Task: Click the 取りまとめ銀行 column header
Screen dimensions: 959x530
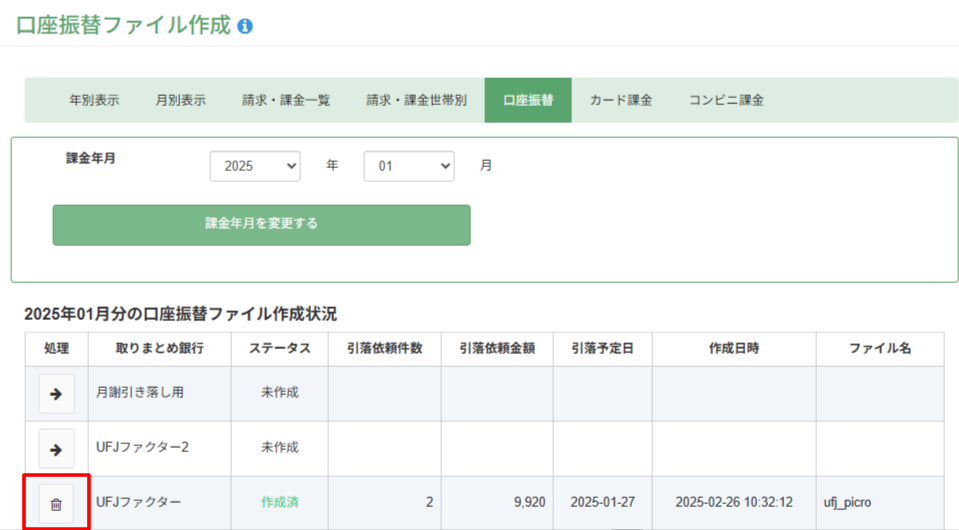Action: point(160,348)
